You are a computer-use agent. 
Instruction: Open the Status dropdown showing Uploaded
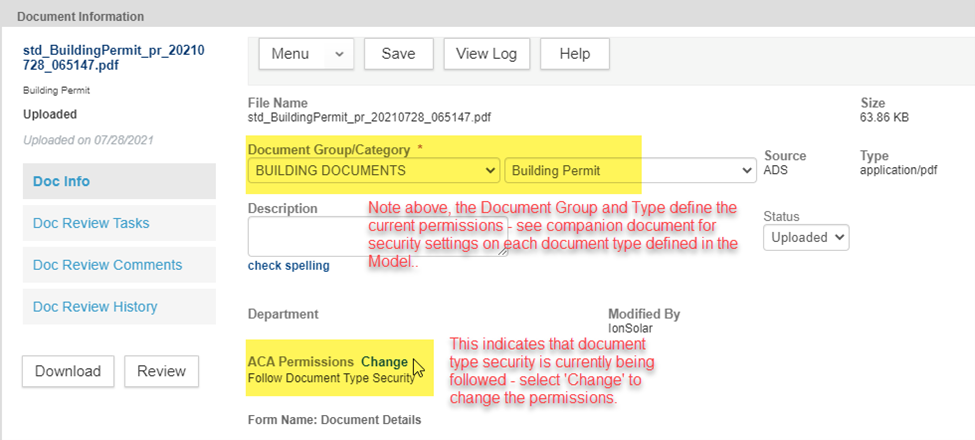point(805,238)
